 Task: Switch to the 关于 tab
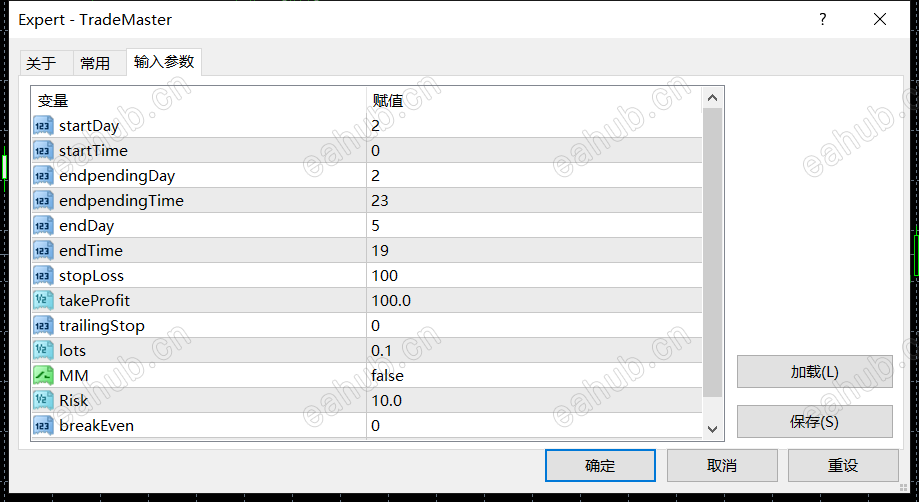pyautogui.click(x=41, y=63)
